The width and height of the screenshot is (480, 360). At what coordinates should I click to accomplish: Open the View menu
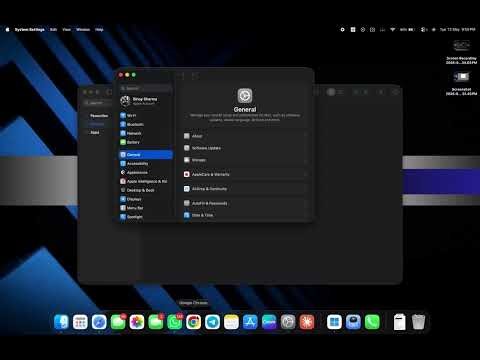(67, 30)
